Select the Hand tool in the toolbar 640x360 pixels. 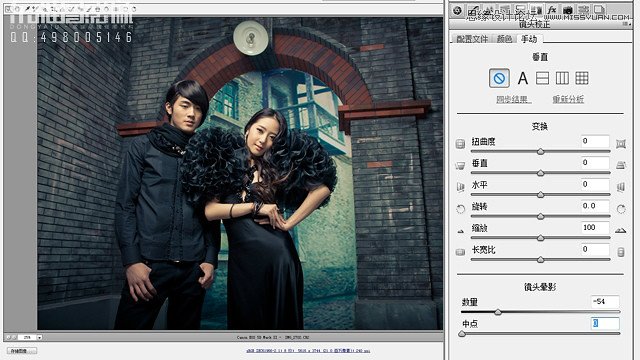pyautogui.click(x=17, y=9)
